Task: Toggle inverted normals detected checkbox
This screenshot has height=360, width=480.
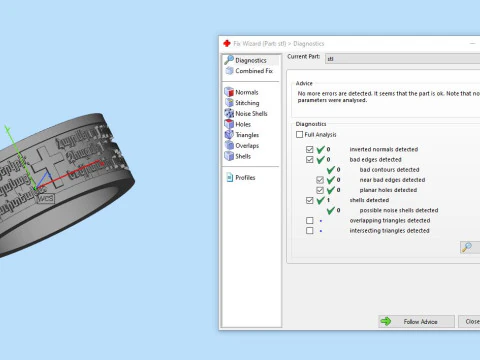Action: (x=310, y=149)
